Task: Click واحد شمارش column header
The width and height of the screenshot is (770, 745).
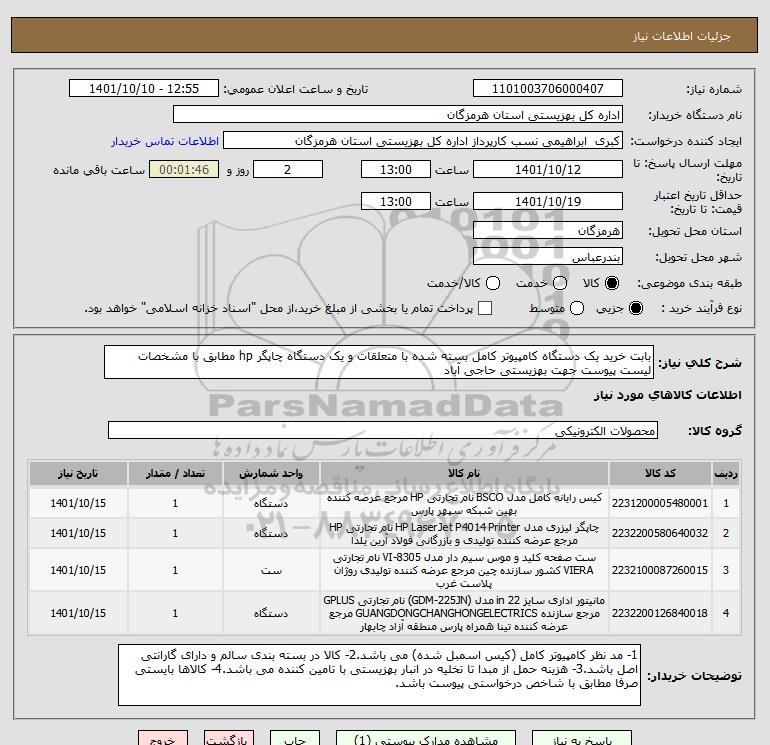Action: coord(271,473)
